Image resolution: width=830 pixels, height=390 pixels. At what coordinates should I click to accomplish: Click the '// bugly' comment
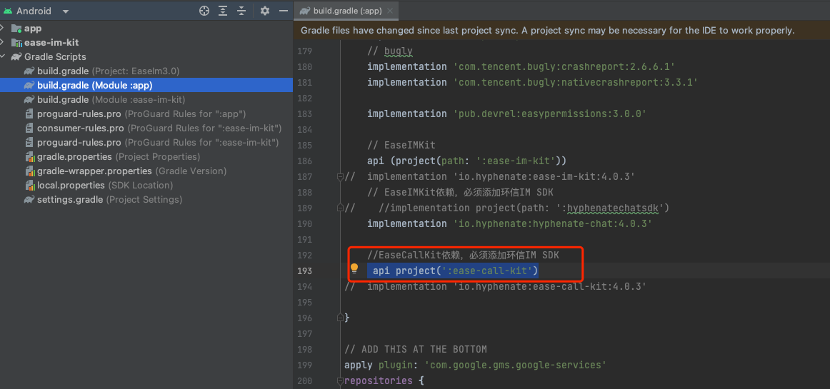point(390,51)
